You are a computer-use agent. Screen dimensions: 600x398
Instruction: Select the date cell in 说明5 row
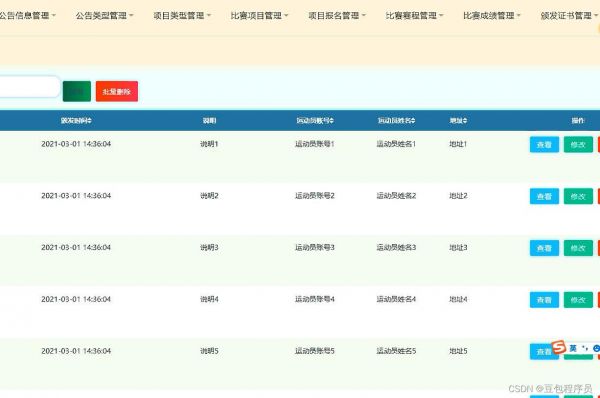(x=76, y=351)
